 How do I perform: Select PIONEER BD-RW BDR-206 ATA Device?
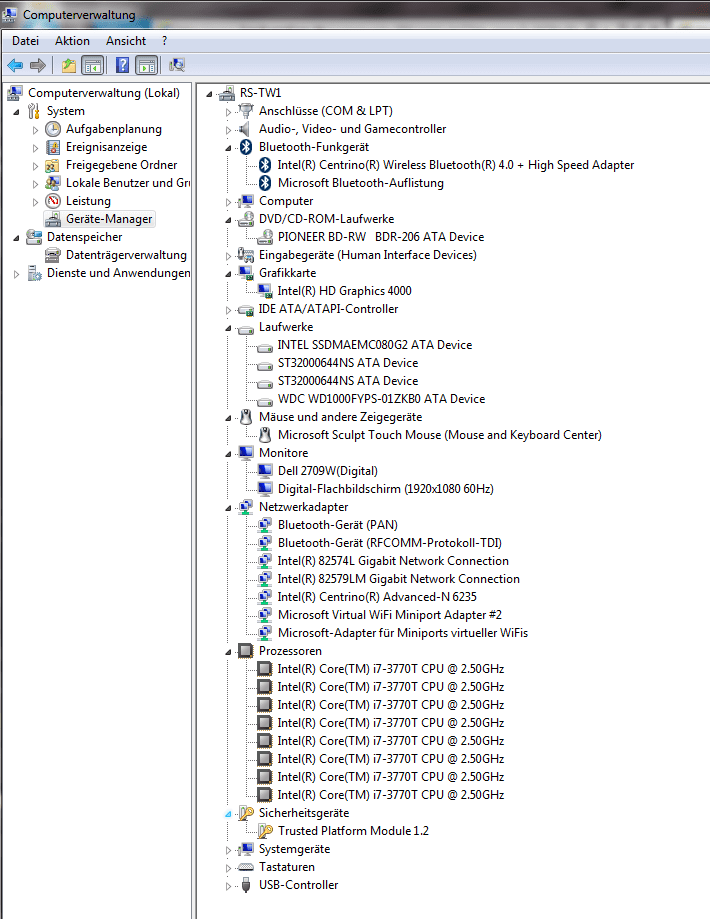pos(381,237)
